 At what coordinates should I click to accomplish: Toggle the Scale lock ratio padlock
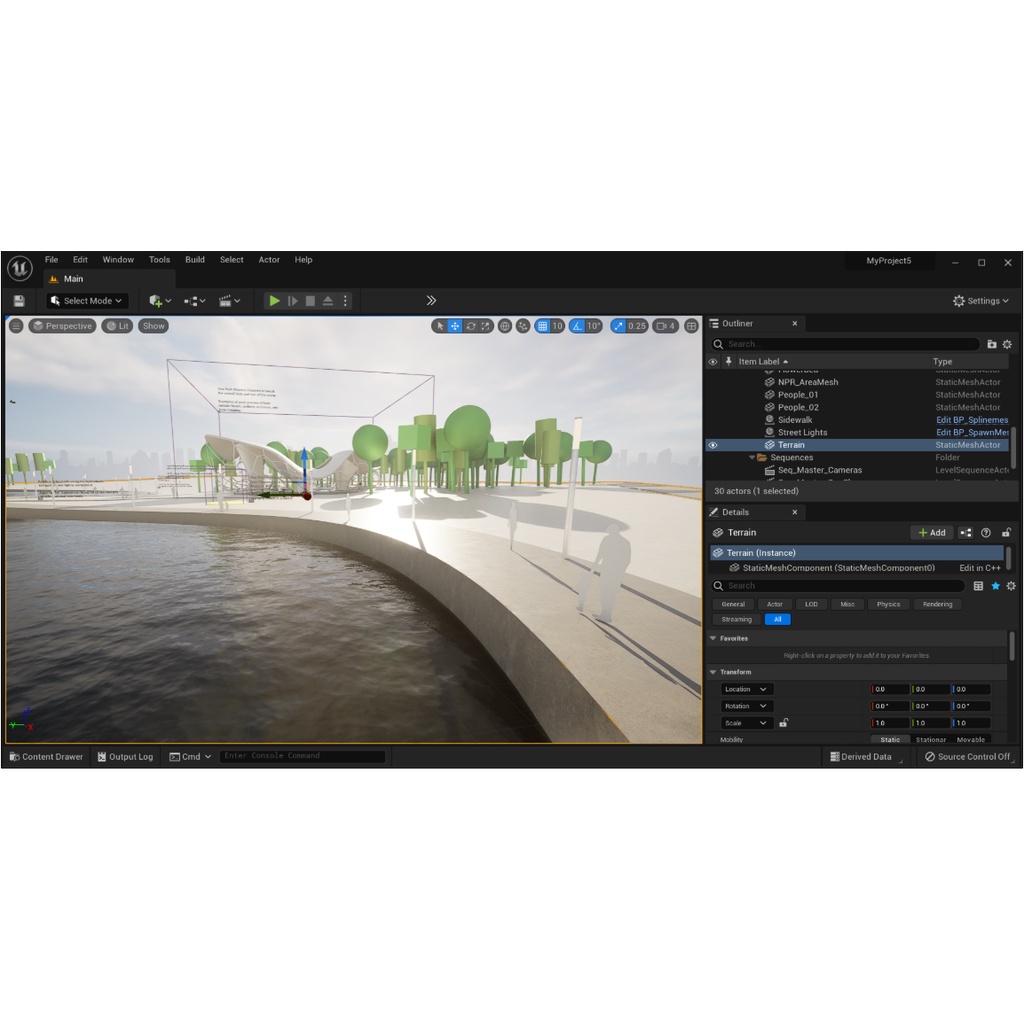click(784, 723)
